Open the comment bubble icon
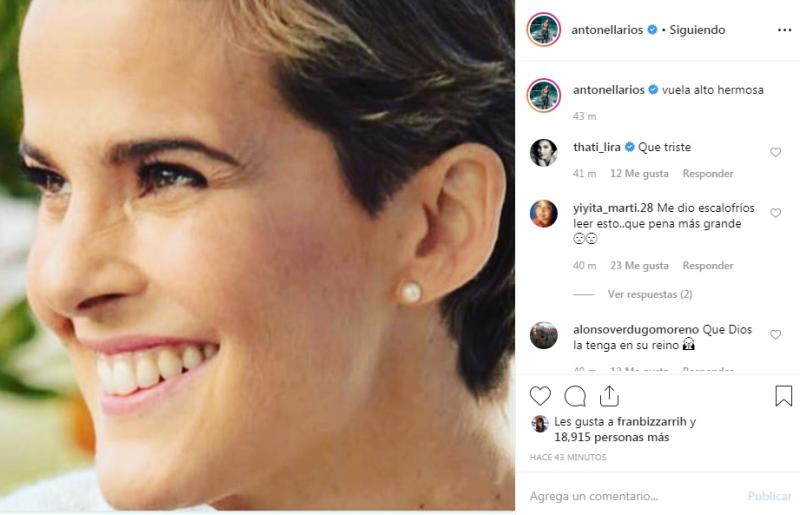The image size is (800, 515). pyautogui.click(x=575, y=396)
